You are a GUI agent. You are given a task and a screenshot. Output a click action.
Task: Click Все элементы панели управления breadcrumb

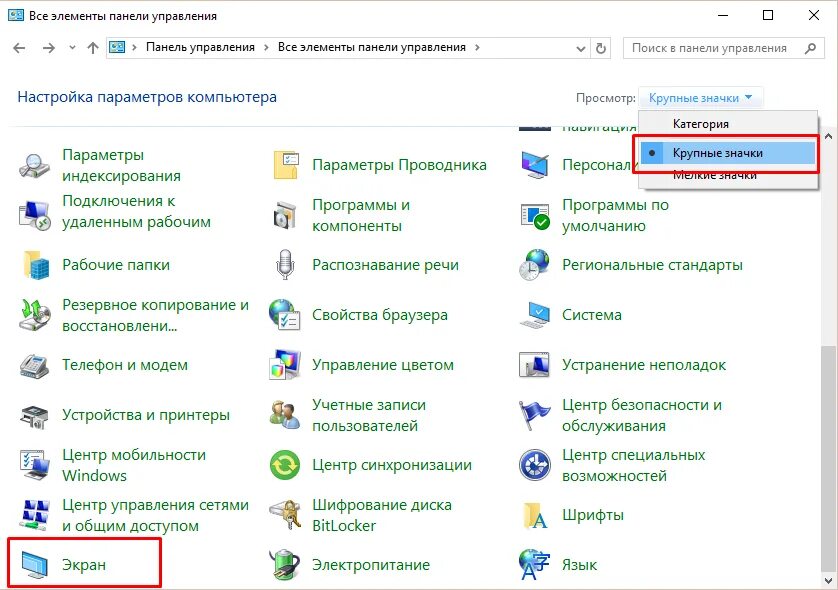(374, 47)
